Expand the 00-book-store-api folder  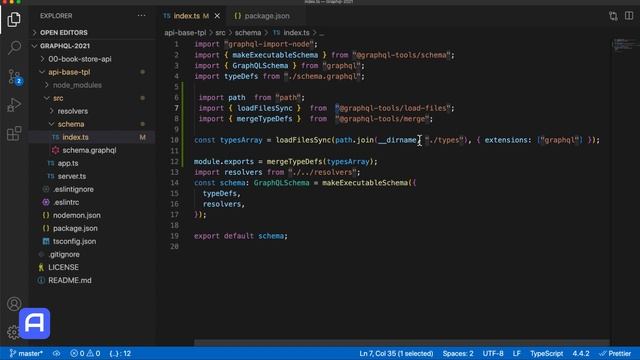[80, 59]
